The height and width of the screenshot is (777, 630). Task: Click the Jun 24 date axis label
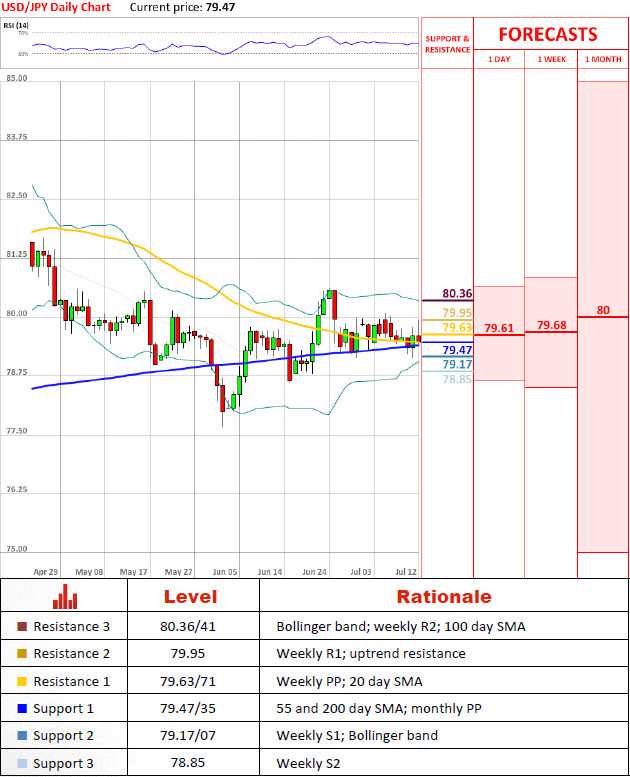(x=315, y=571)
